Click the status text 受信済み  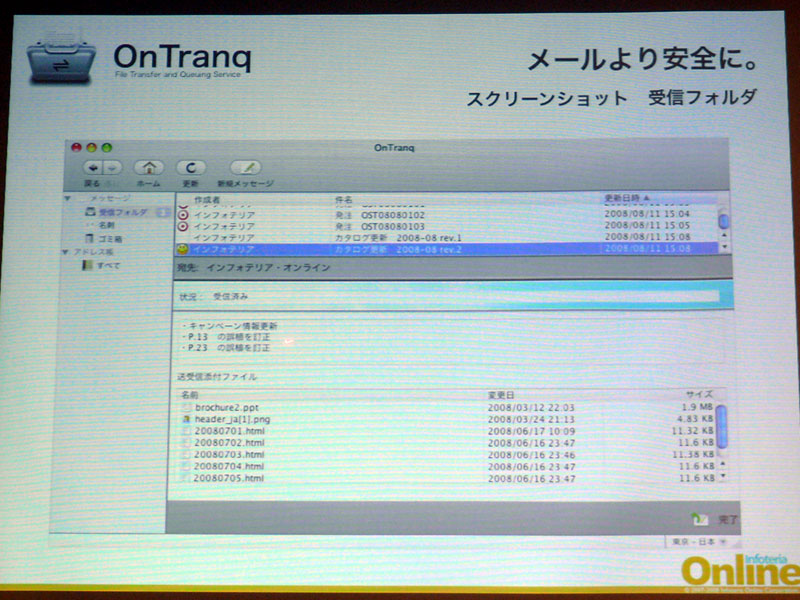click(230, 296)
